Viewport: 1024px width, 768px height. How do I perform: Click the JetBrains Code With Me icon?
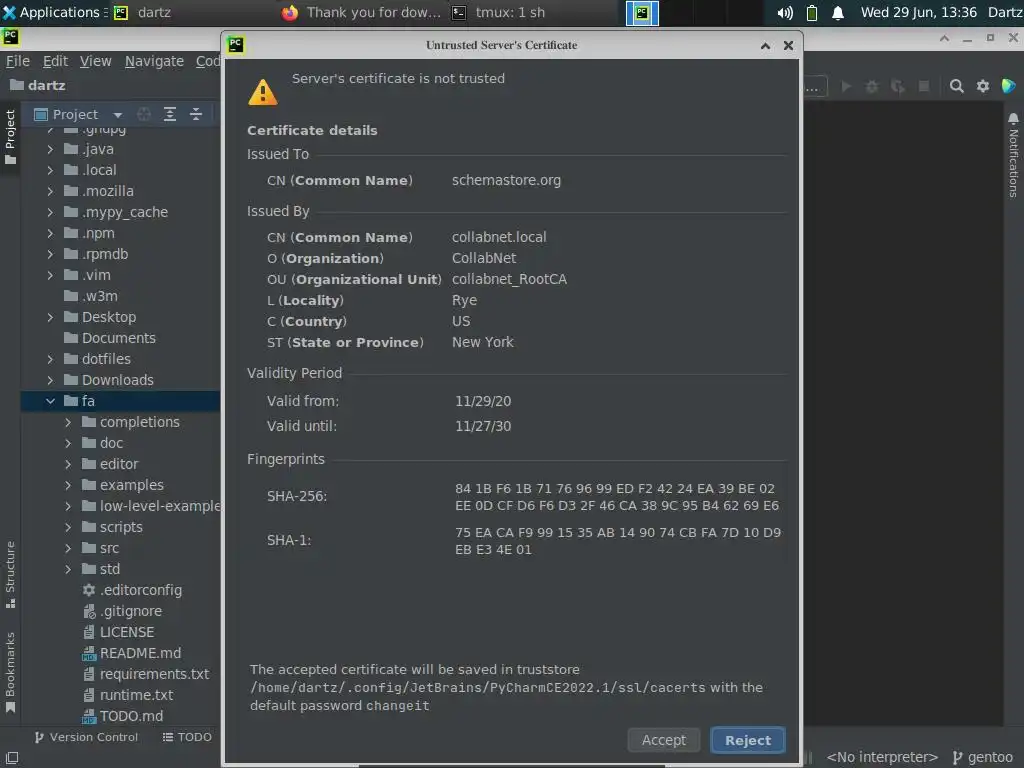(1009, 86)
